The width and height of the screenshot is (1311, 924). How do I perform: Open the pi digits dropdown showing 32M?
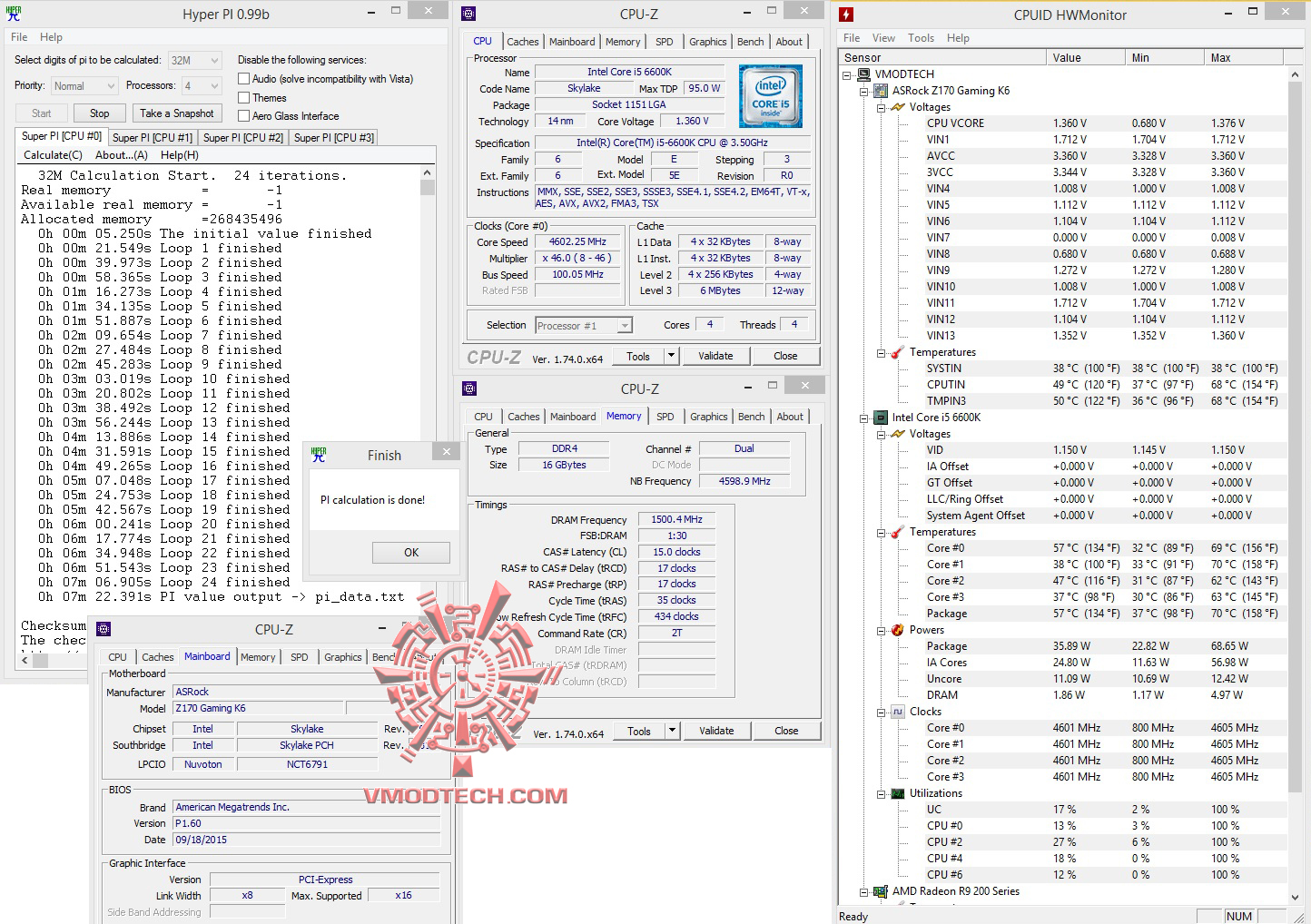pos(195,60)
